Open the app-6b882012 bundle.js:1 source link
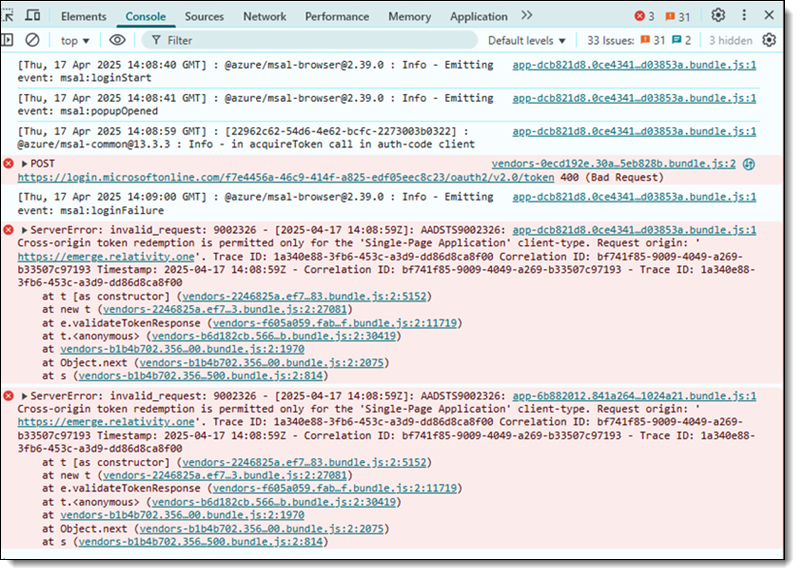 [634, 396]
